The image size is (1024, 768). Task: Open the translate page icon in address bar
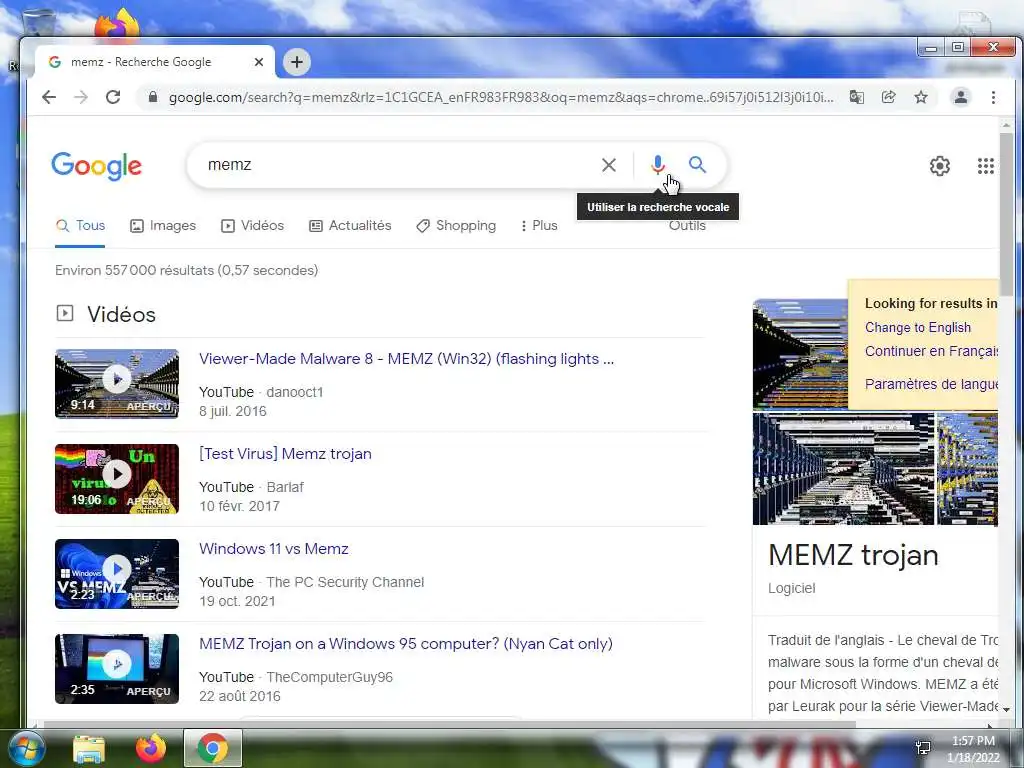[x=856, y=97]
